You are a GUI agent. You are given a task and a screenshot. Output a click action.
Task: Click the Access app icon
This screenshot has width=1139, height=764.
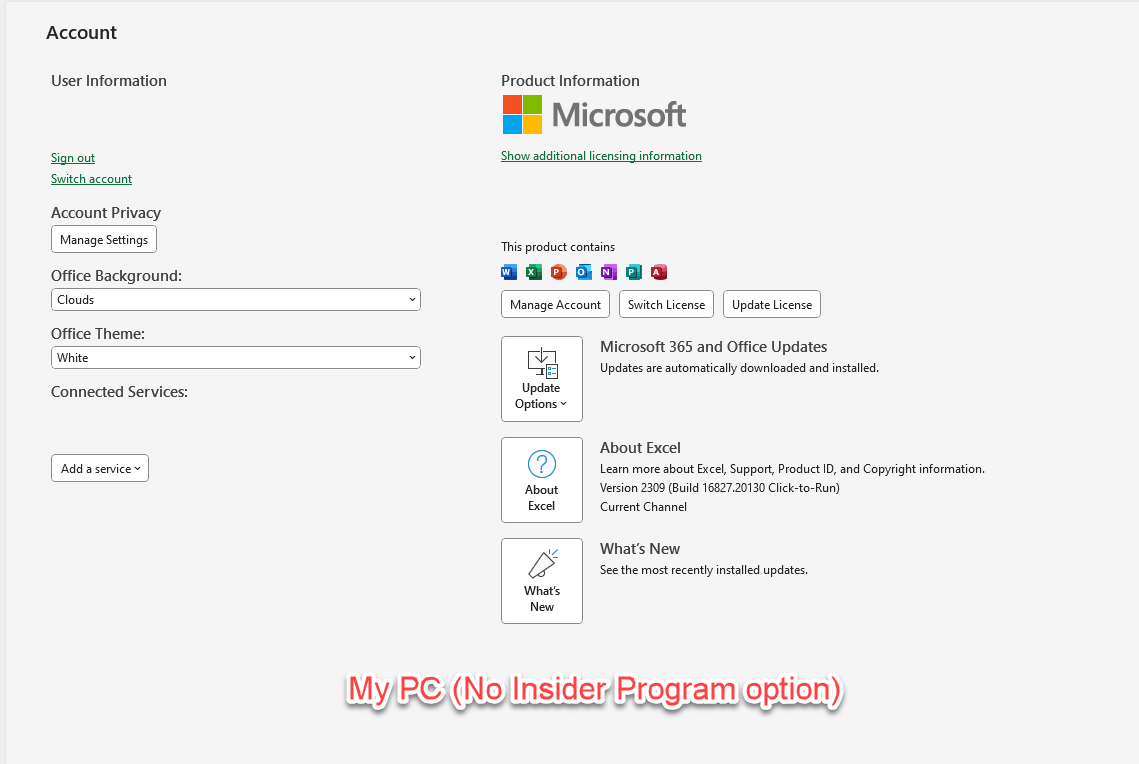pyautogui.click(x=659, y=272)
